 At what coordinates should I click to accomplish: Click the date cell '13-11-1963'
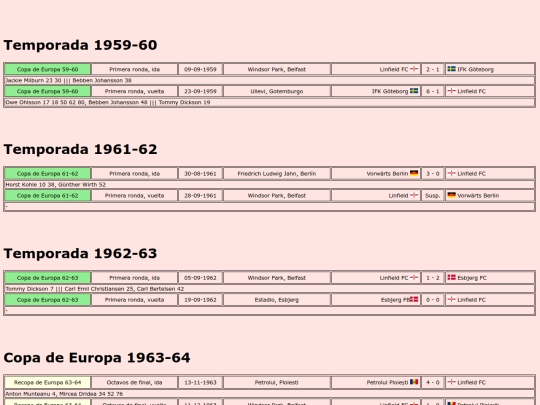200,382
